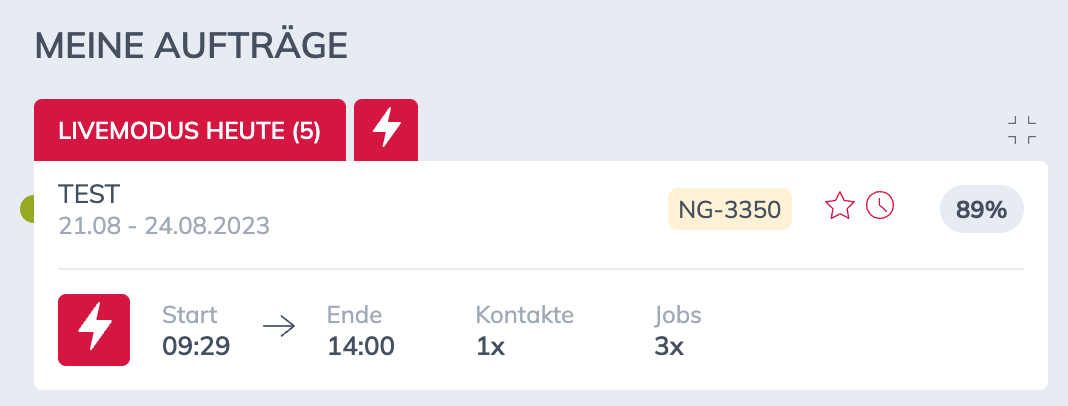Mark TEST order as favorite with star
This screenshot has height=406, width=1068.
click(839, 207)
